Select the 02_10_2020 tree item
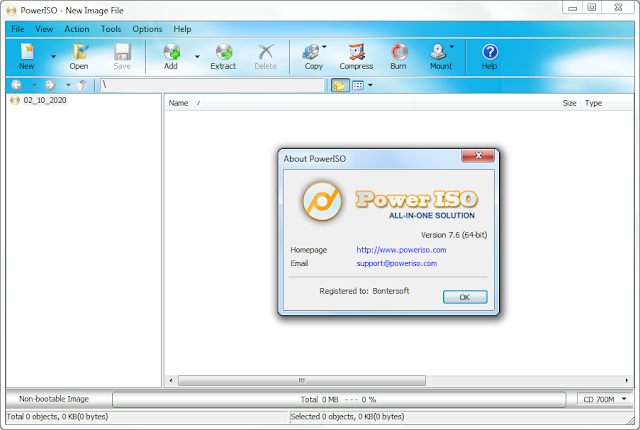This screenshot has height=430, width=640. click(x=44, y=100)
